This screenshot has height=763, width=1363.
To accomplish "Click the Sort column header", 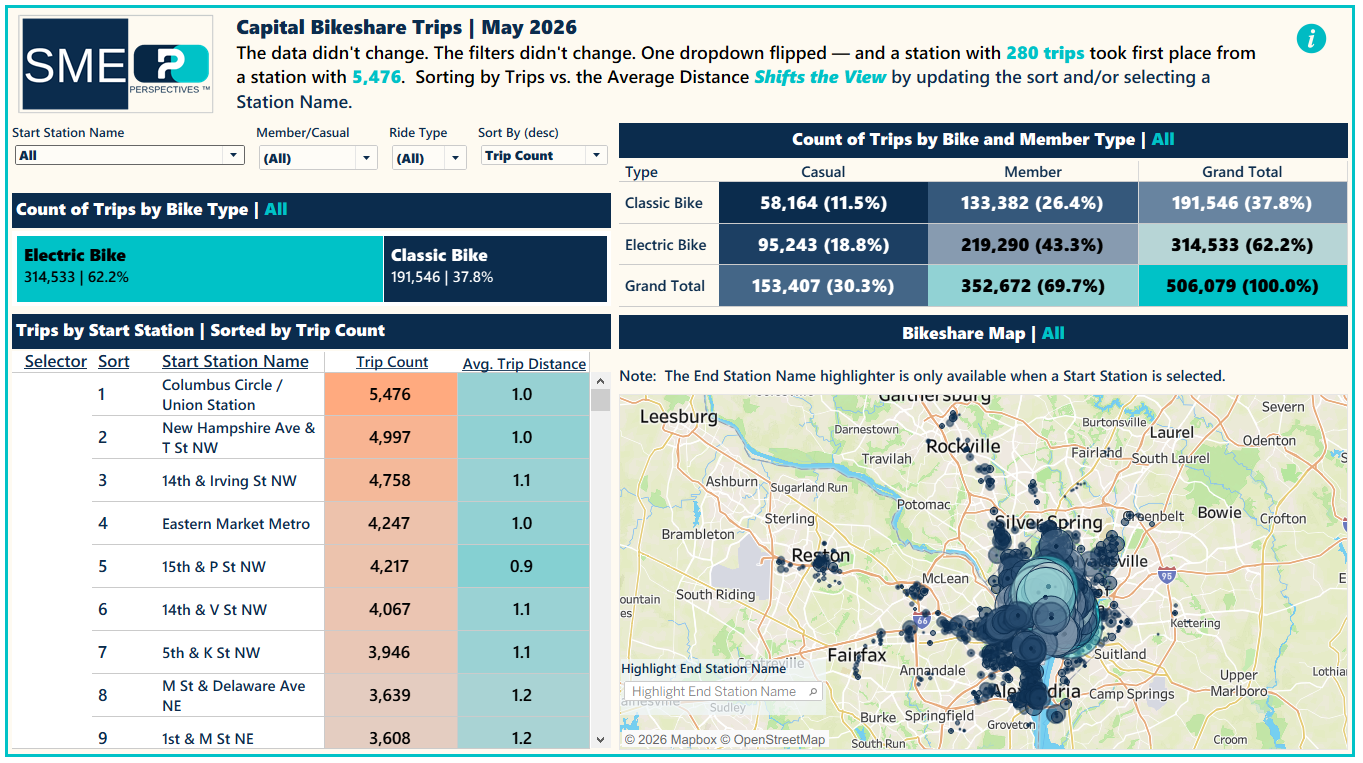I will point(114,362).
